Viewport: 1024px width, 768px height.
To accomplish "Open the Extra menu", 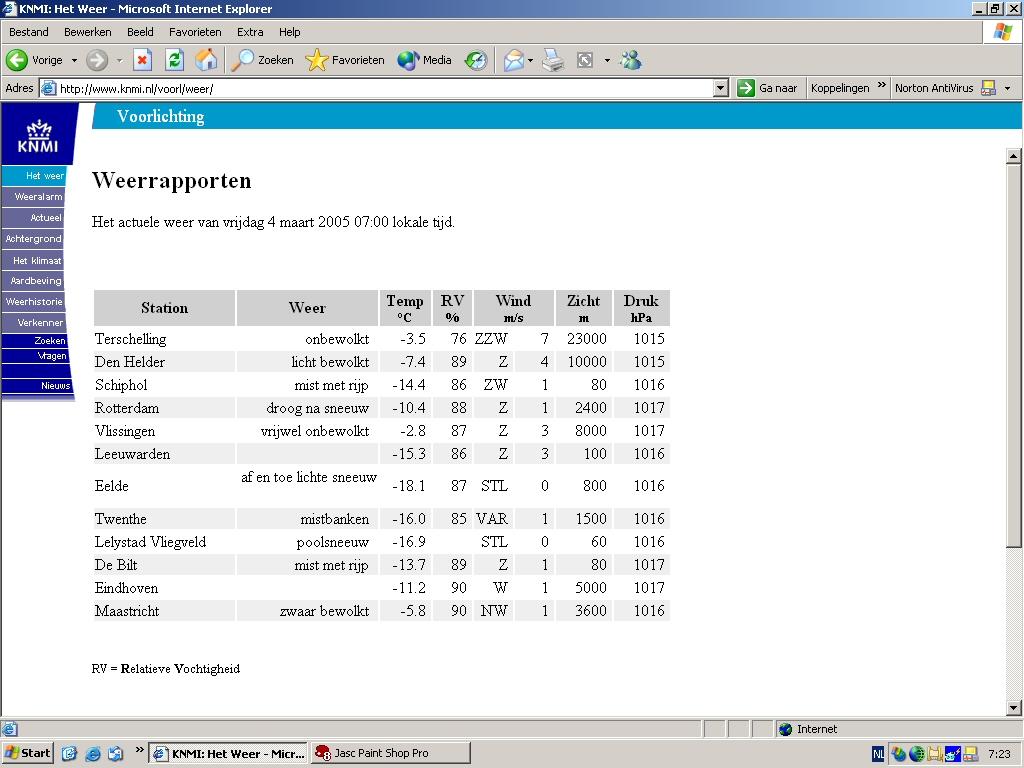I will tap(250, 32).
